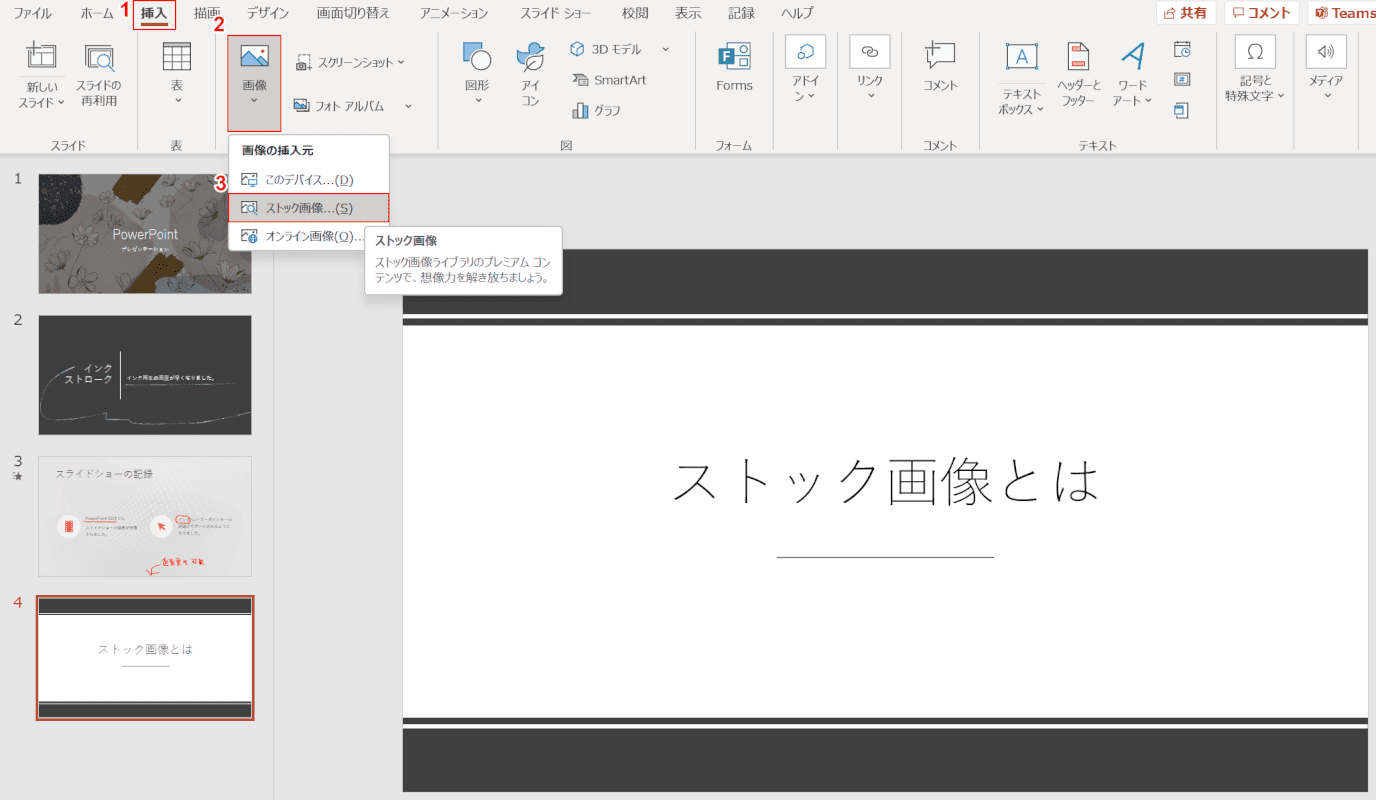Open Header and Footer (ヘッダーとフッター)
Viewport: 1376px width, 800px height.
(1079, 75)
